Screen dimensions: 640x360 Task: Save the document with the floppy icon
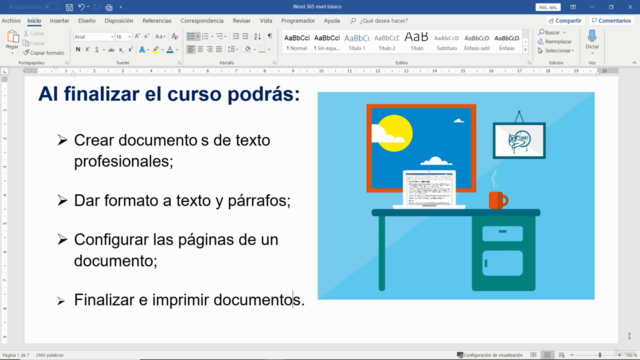pyautogui.click(x=69, y=7)
